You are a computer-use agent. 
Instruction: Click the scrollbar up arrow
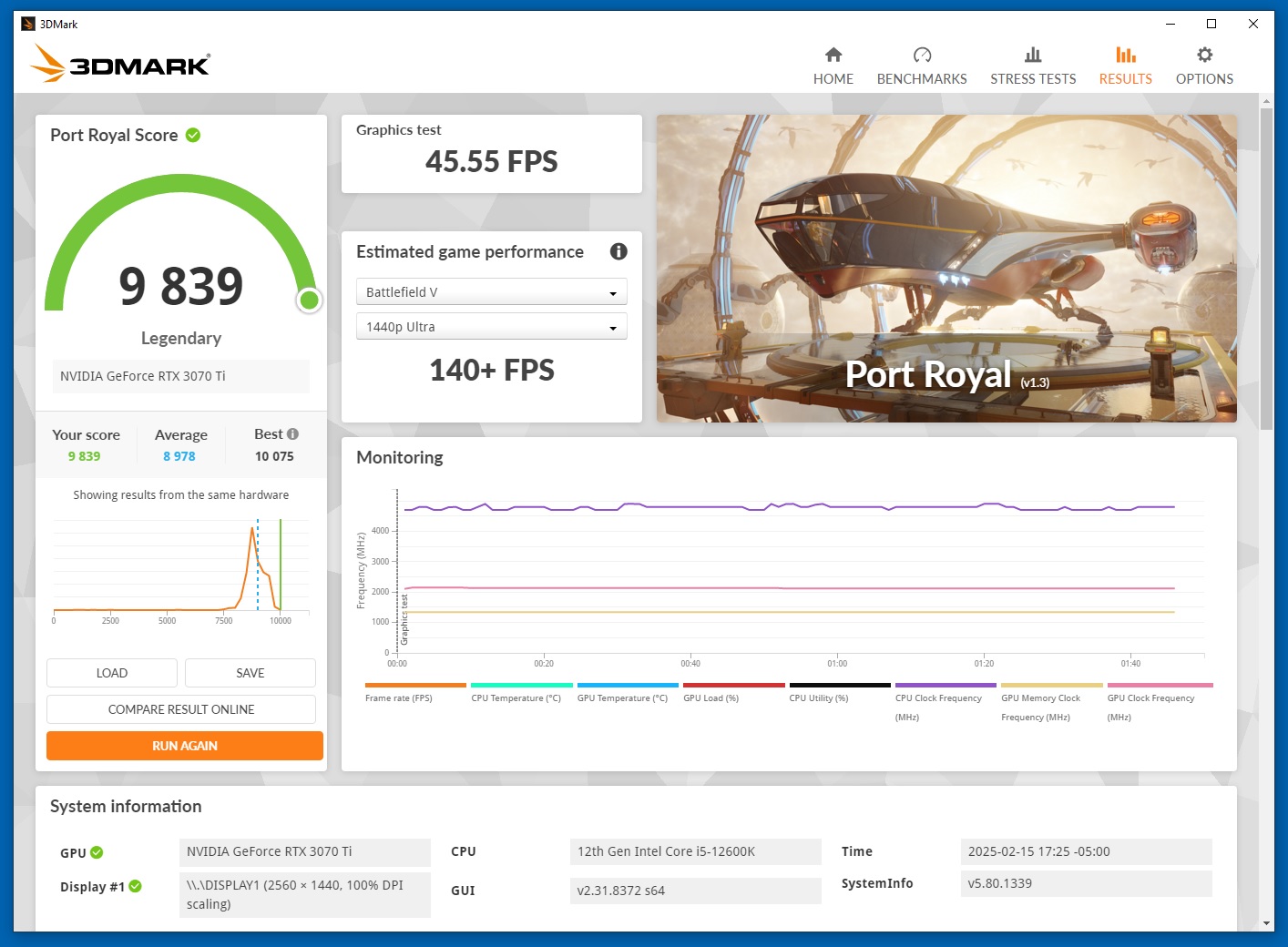1266,99
